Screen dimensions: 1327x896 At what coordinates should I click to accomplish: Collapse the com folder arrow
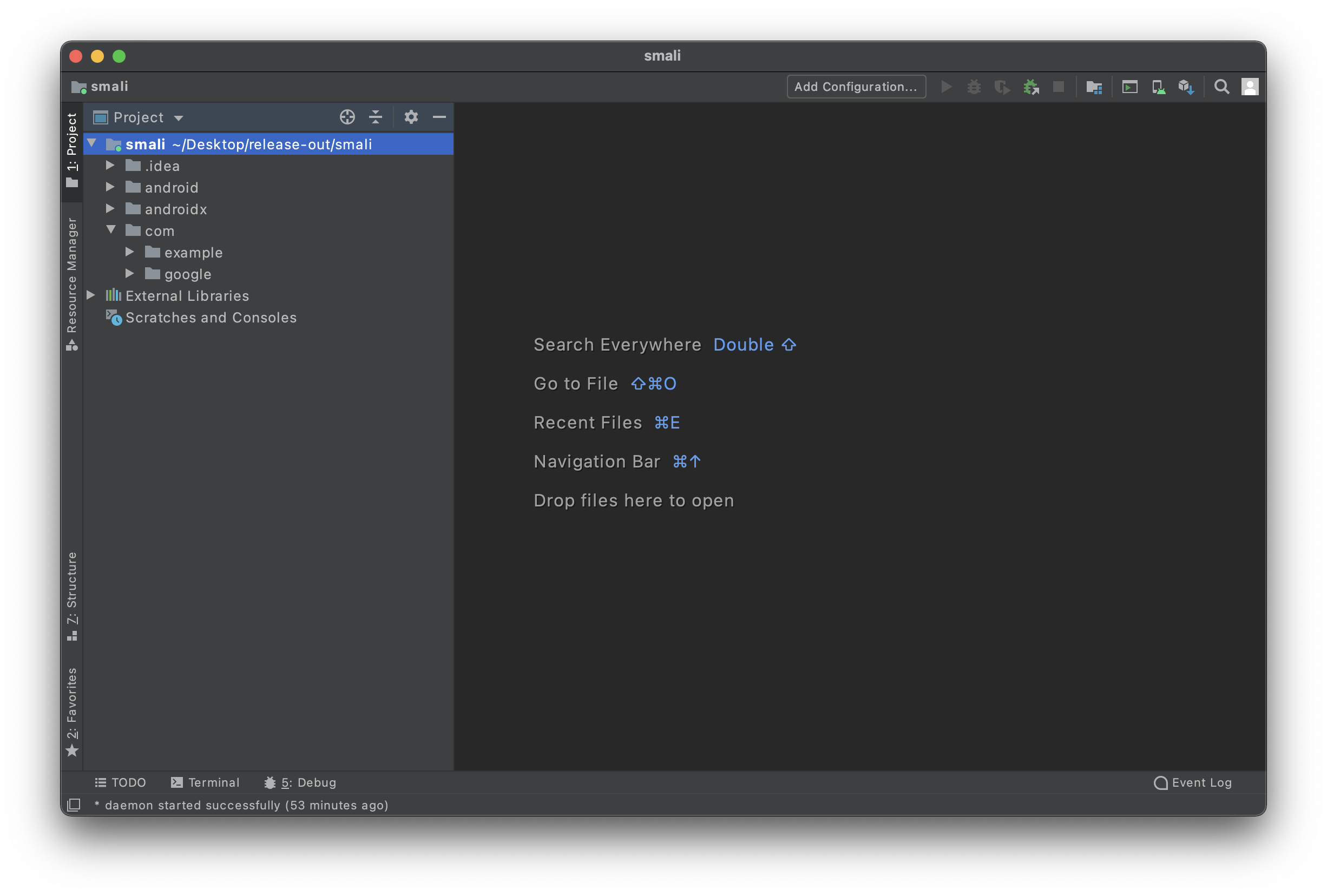tap(111, 230)
